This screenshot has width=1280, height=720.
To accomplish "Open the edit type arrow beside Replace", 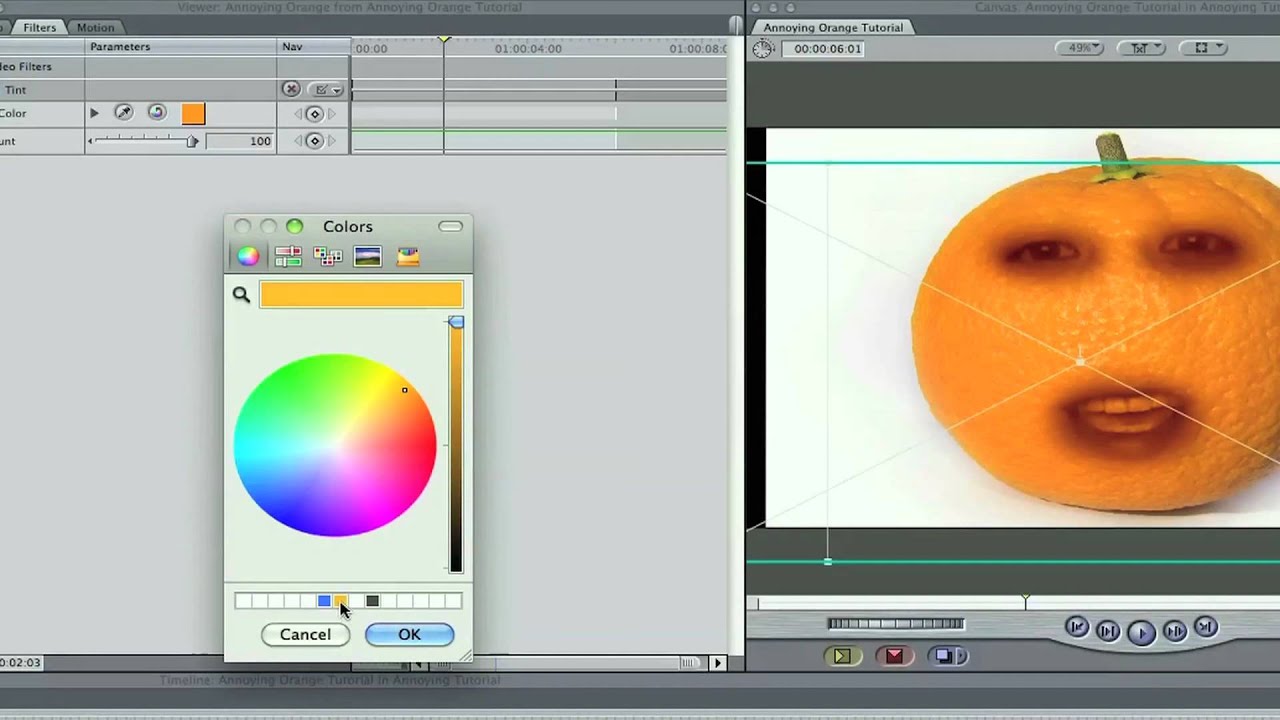I will [x=961, y=656].
